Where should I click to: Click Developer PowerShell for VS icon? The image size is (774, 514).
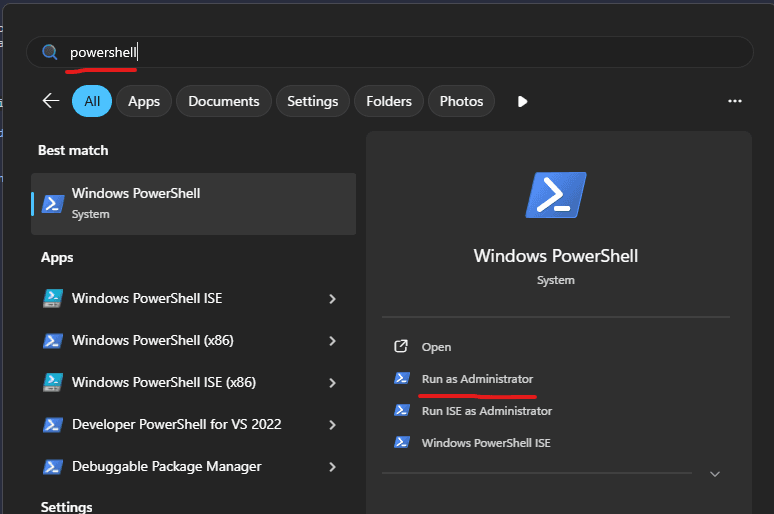click(53, 425)
